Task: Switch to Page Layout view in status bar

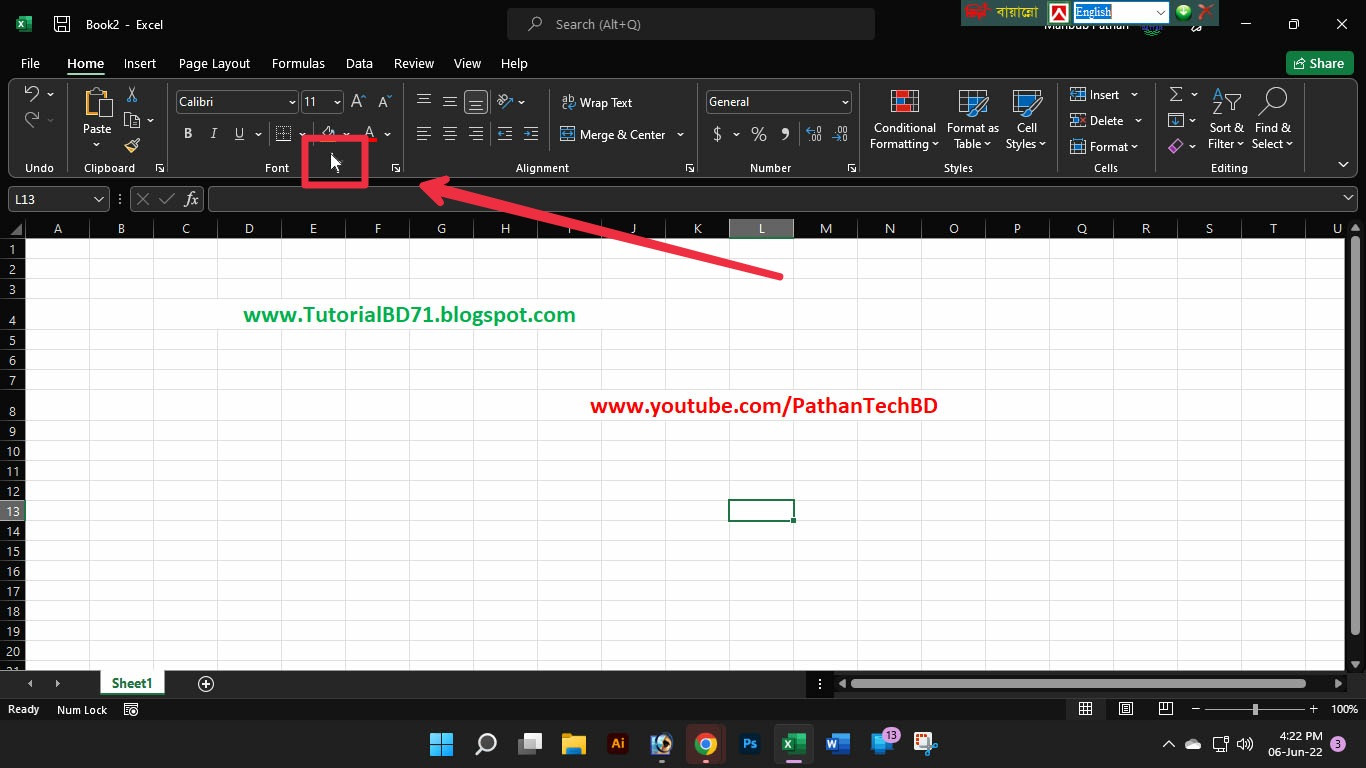Action: 1126,709
